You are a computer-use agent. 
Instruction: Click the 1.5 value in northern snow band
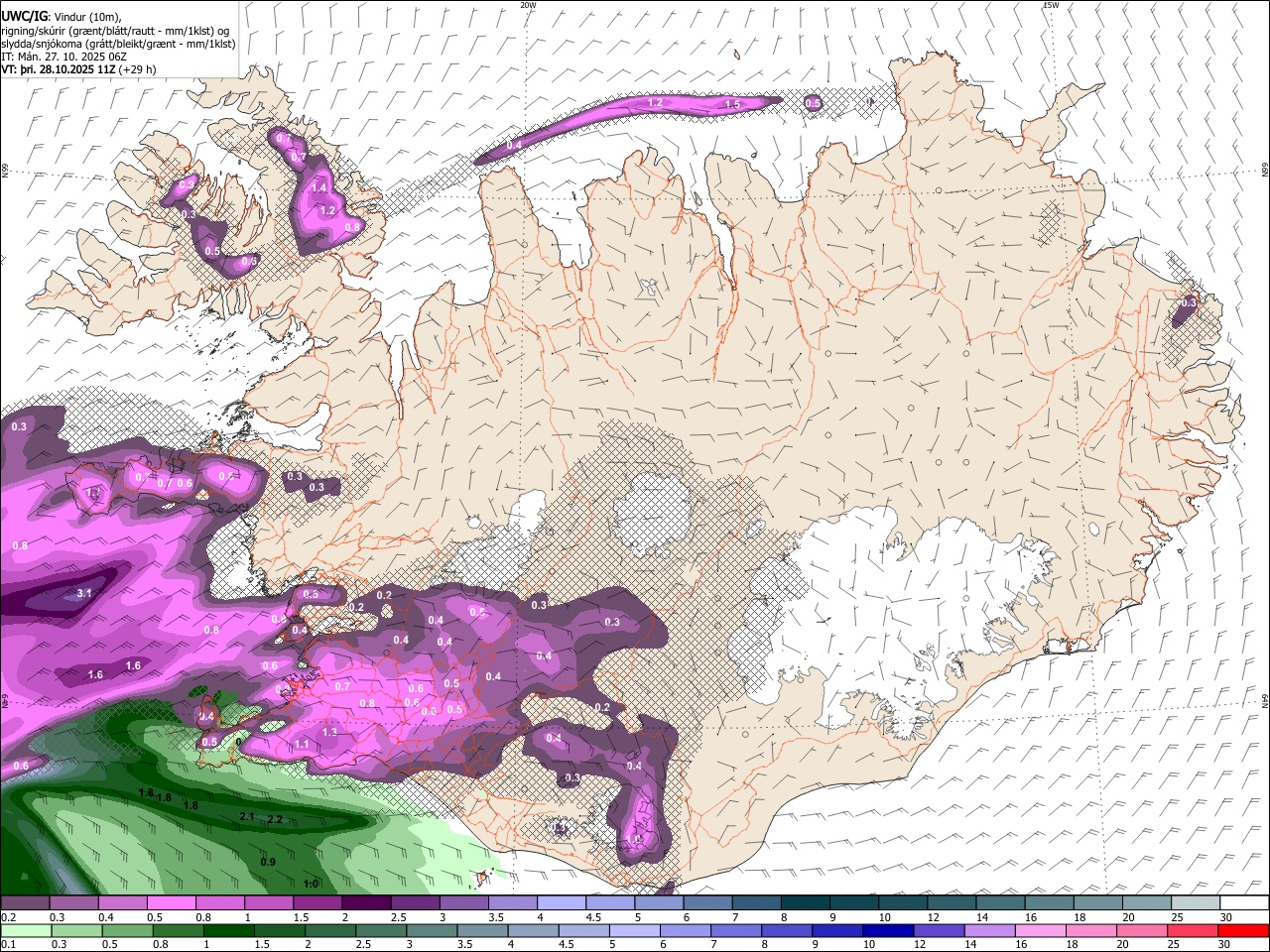732,104
